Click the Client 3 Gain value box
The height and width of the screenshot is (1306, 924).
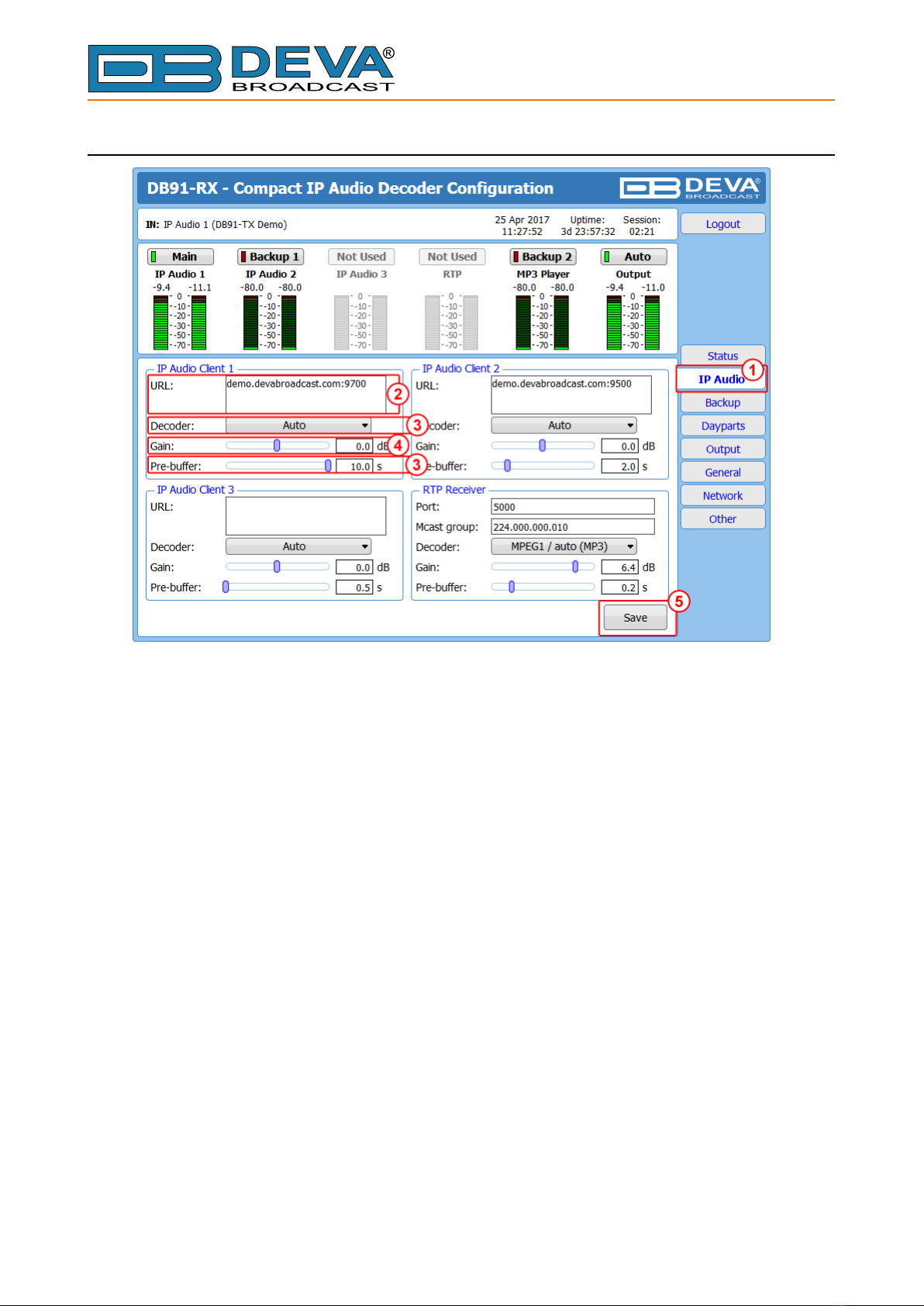pos(354,567)
